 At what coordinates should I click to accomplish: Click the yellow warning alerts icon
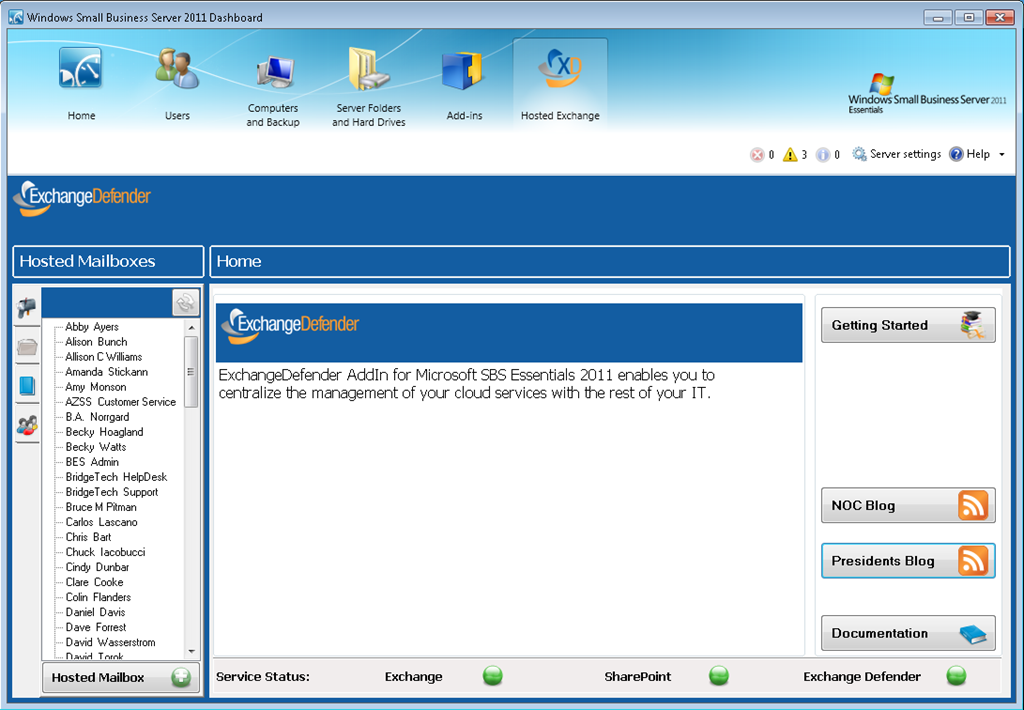(x=790, y=155)
